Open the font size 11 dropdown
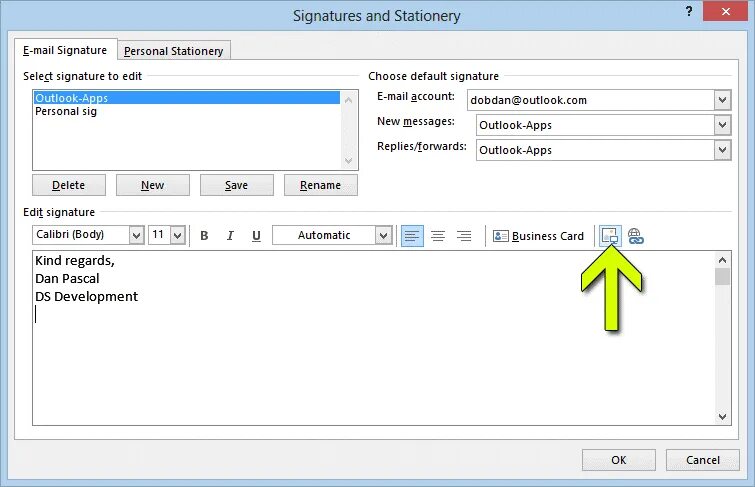The width and height of the screenshot is (755, 487). click(178, 236)
